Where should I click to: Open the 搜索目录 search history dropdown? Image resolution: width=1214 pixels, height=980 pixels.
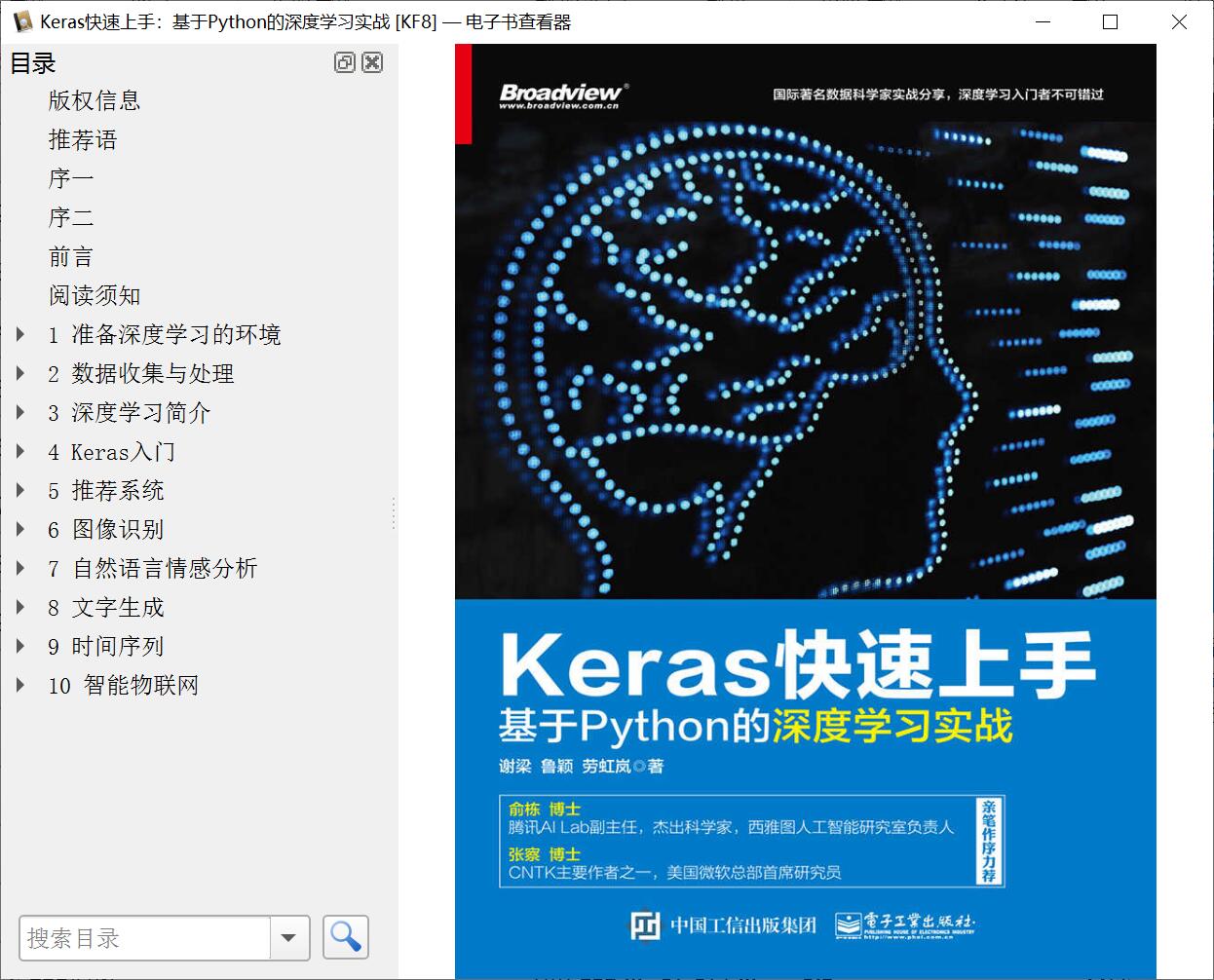click(288, 937)
